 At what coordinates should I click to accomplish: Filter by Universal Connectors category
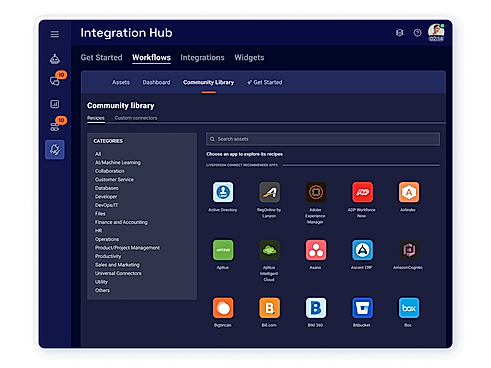118,273
